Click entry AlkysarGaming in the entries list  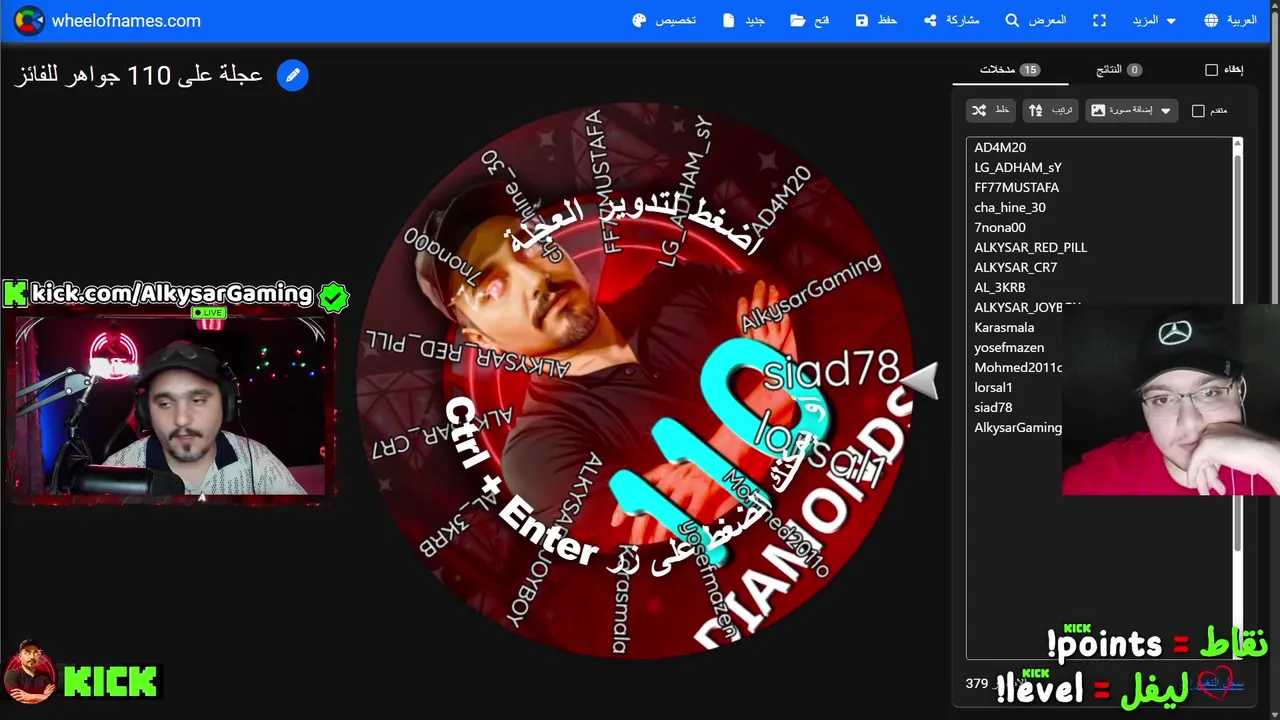coord(1018,428)
